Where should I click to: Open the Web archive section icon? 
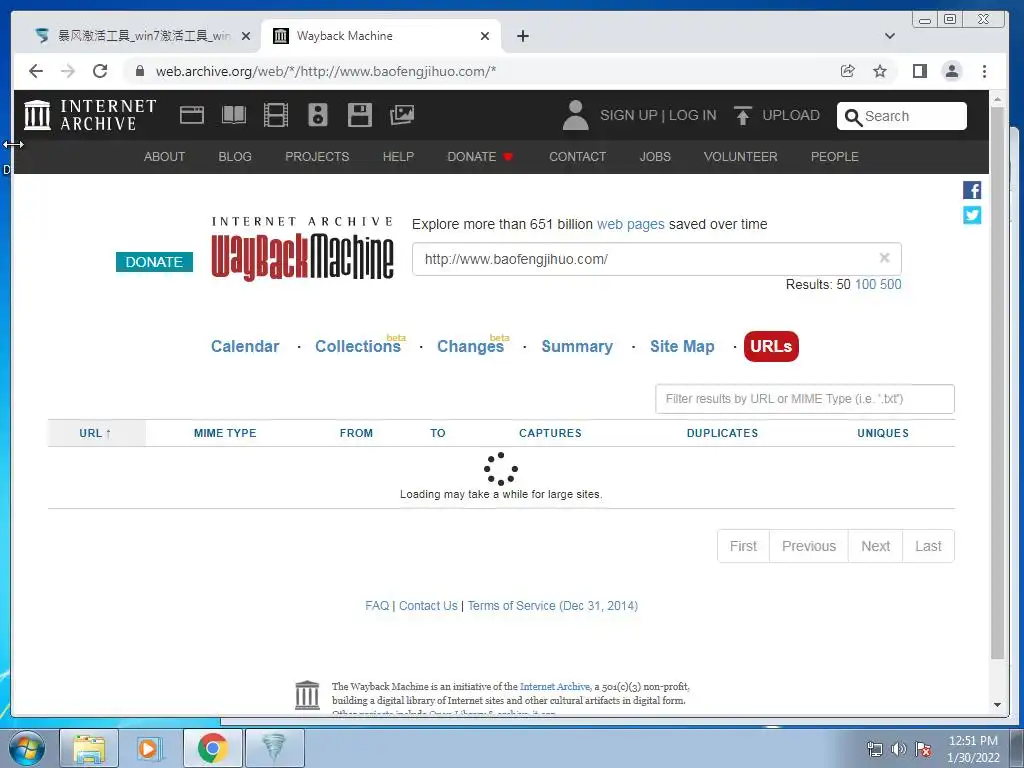tap(192, 115)
